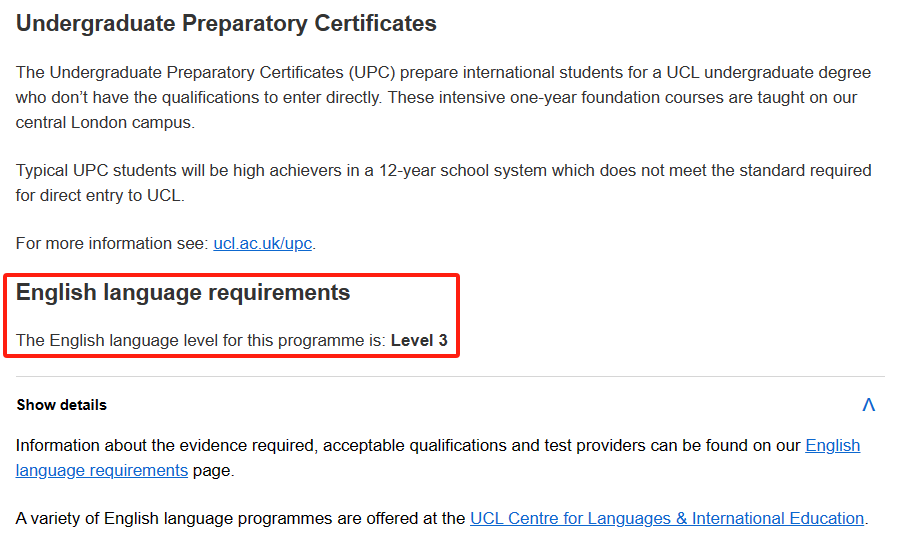Follow the English language requirements page link

pos(438,458)
